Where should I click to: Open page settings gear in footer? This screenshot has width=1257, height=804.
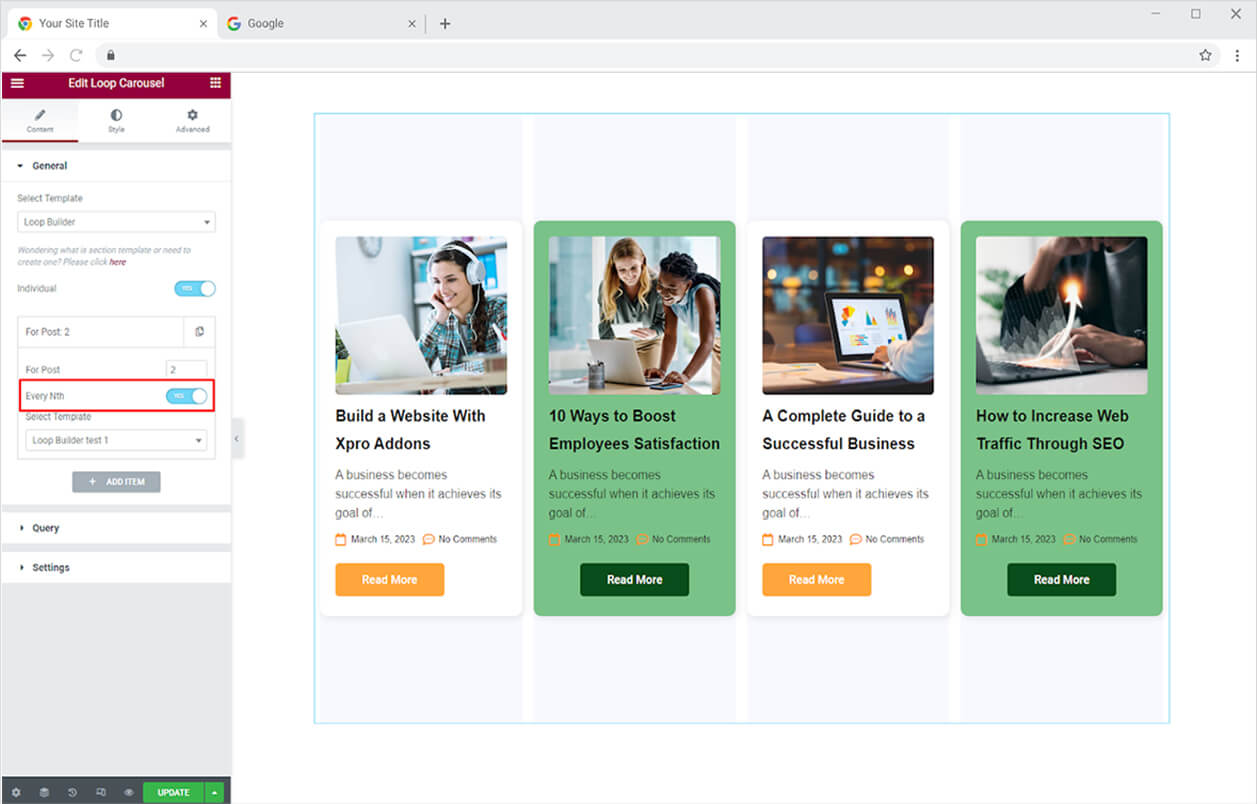(16, 792)
